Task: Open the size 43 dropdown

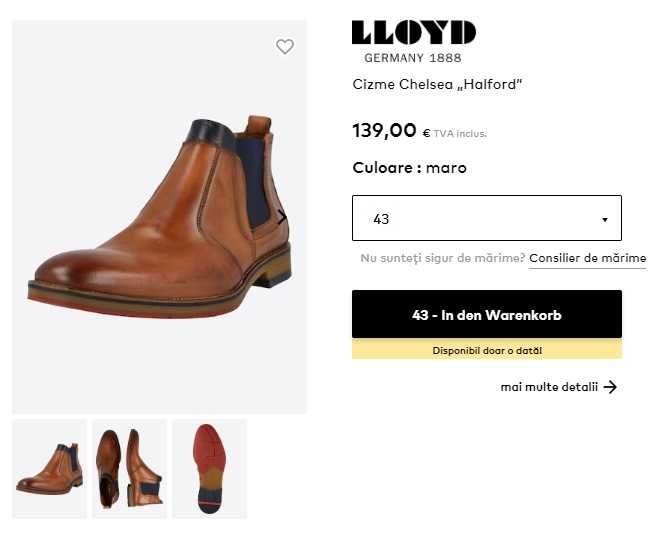Action: pyautogui.click(x=486, y=218)
